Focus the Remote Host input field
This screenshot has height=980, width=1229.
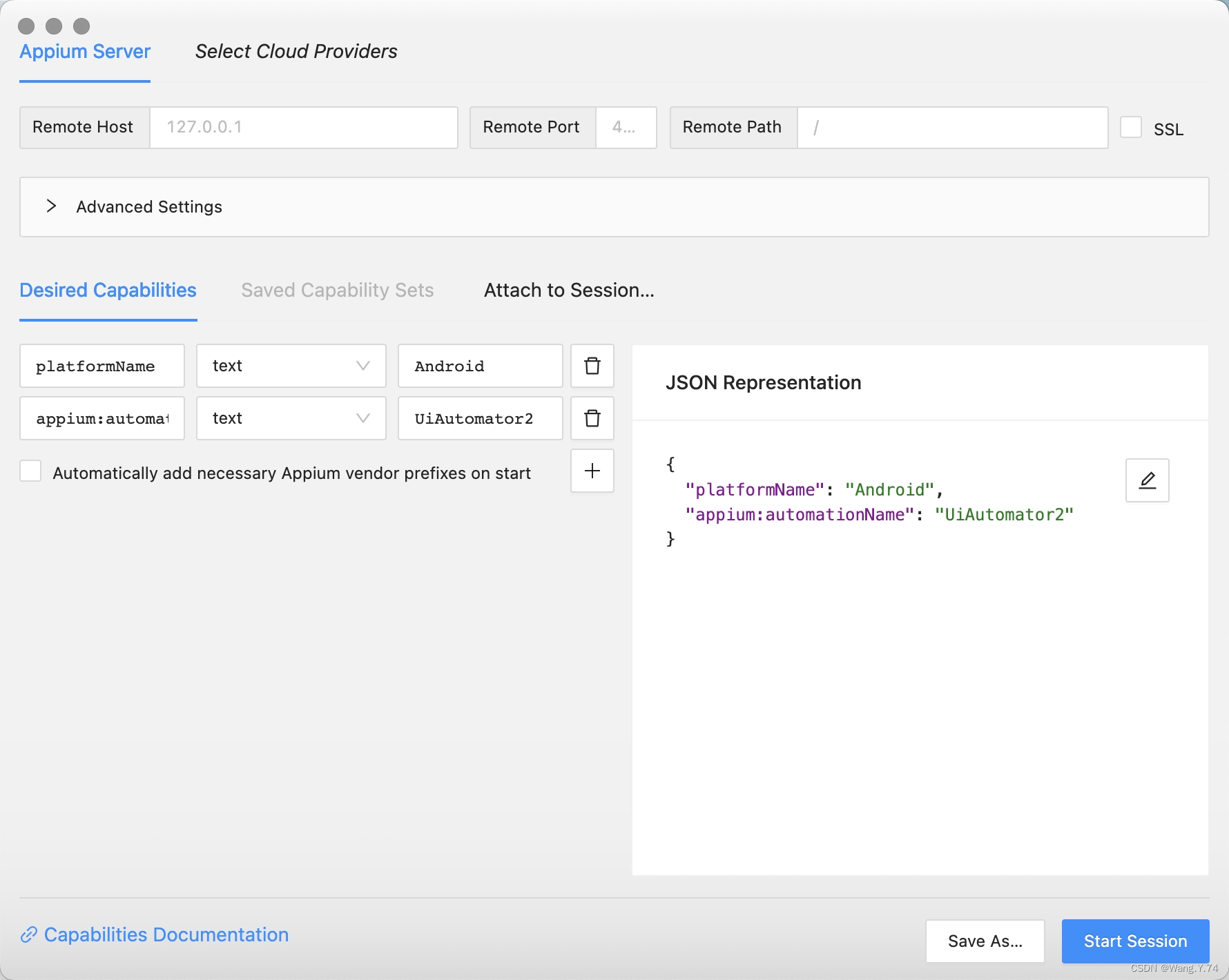click(x=304, y=127)
